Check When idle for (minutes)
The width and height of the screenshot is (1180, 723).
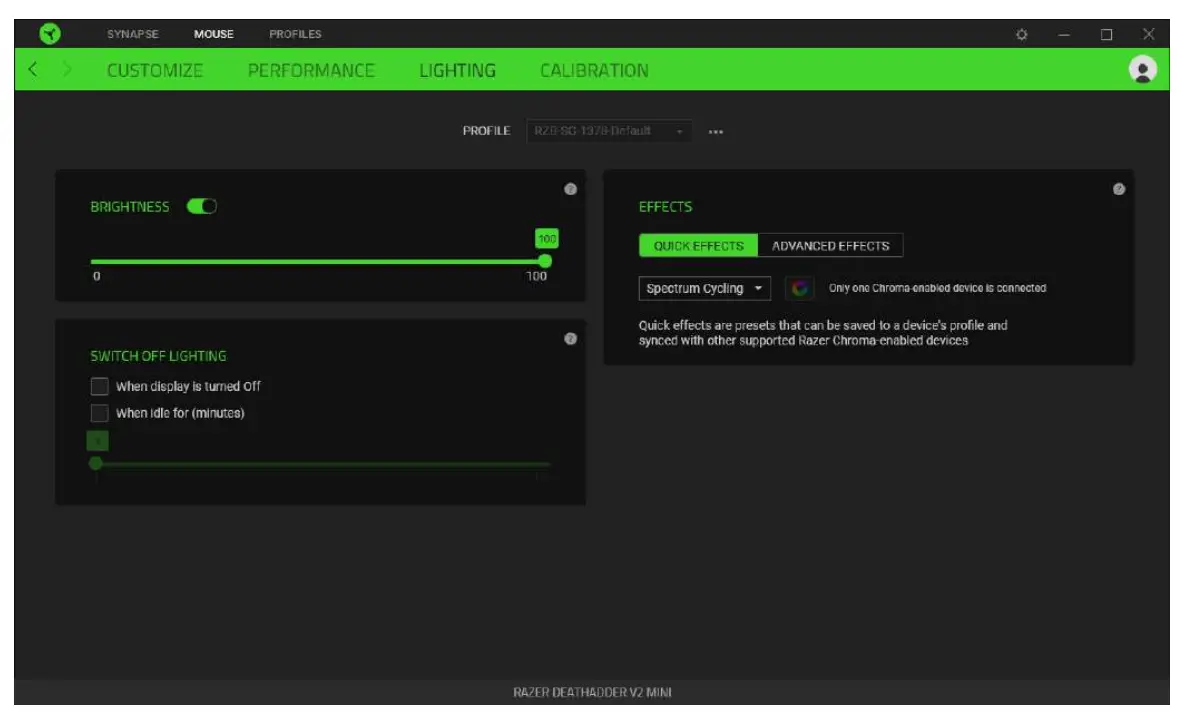99,413
